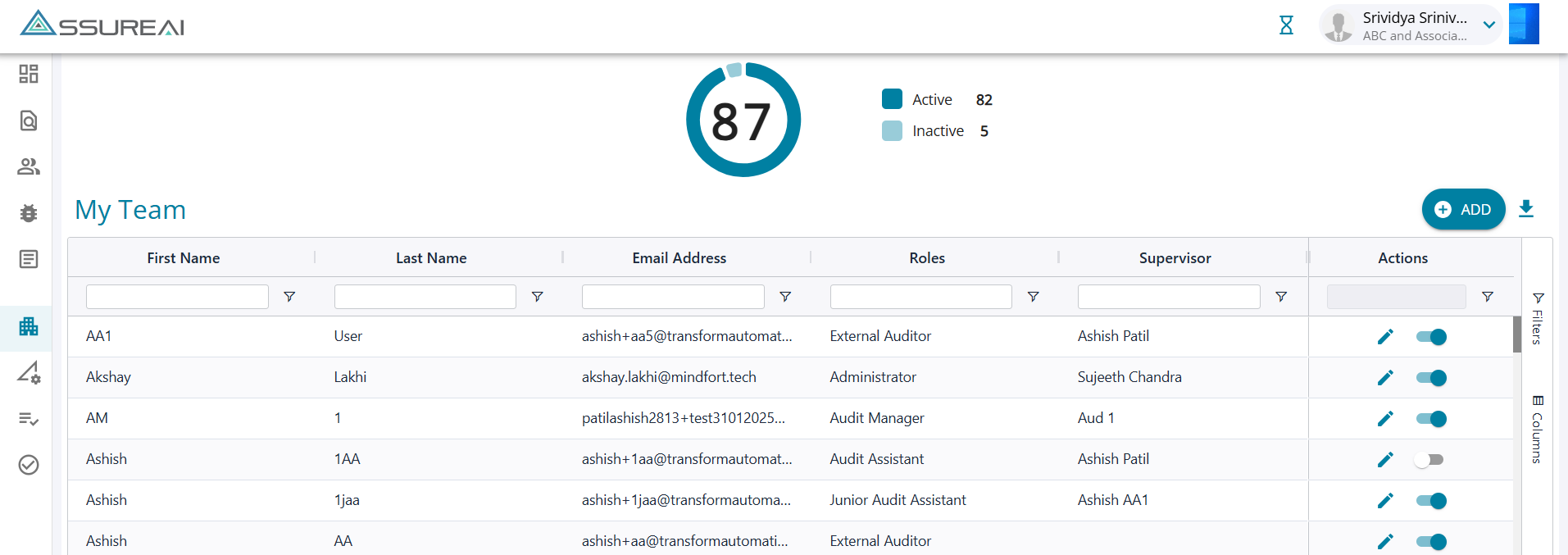Open the organization building sidebar icon
Image resolution: width=1568 pixels, height=555 pixels.
(29, 326)
